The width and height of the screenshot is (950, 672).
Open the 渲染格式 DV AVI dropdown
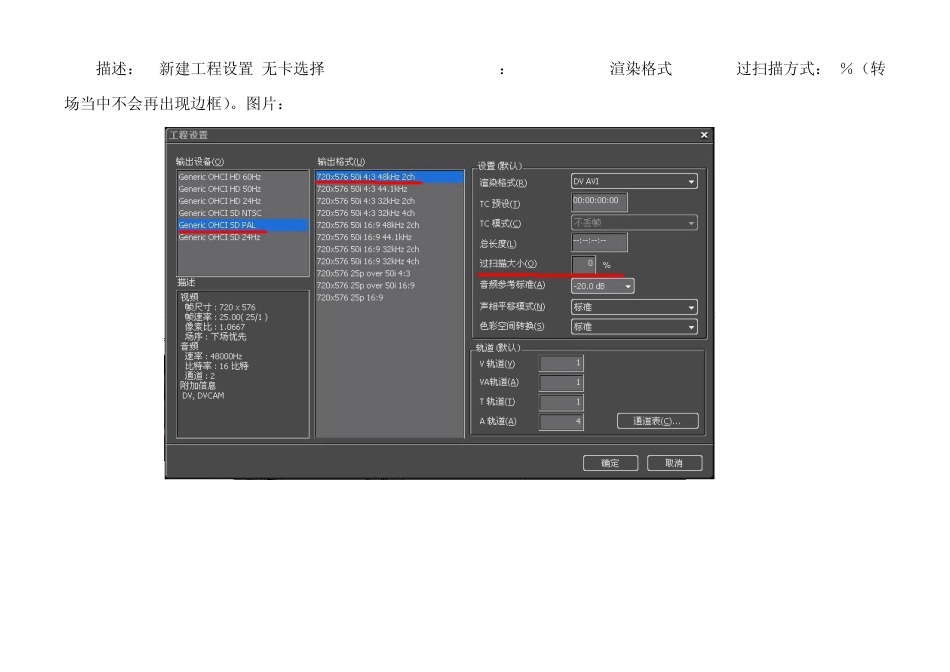(634, 181)
